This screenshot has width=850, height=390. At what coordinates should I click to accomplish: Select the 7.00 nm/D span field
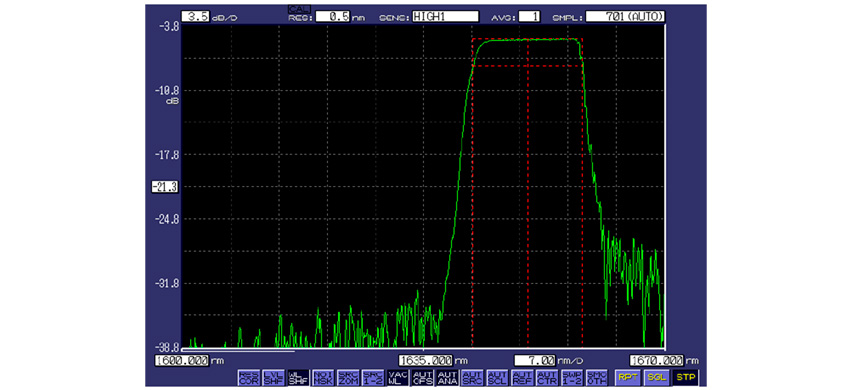[535, 360]
